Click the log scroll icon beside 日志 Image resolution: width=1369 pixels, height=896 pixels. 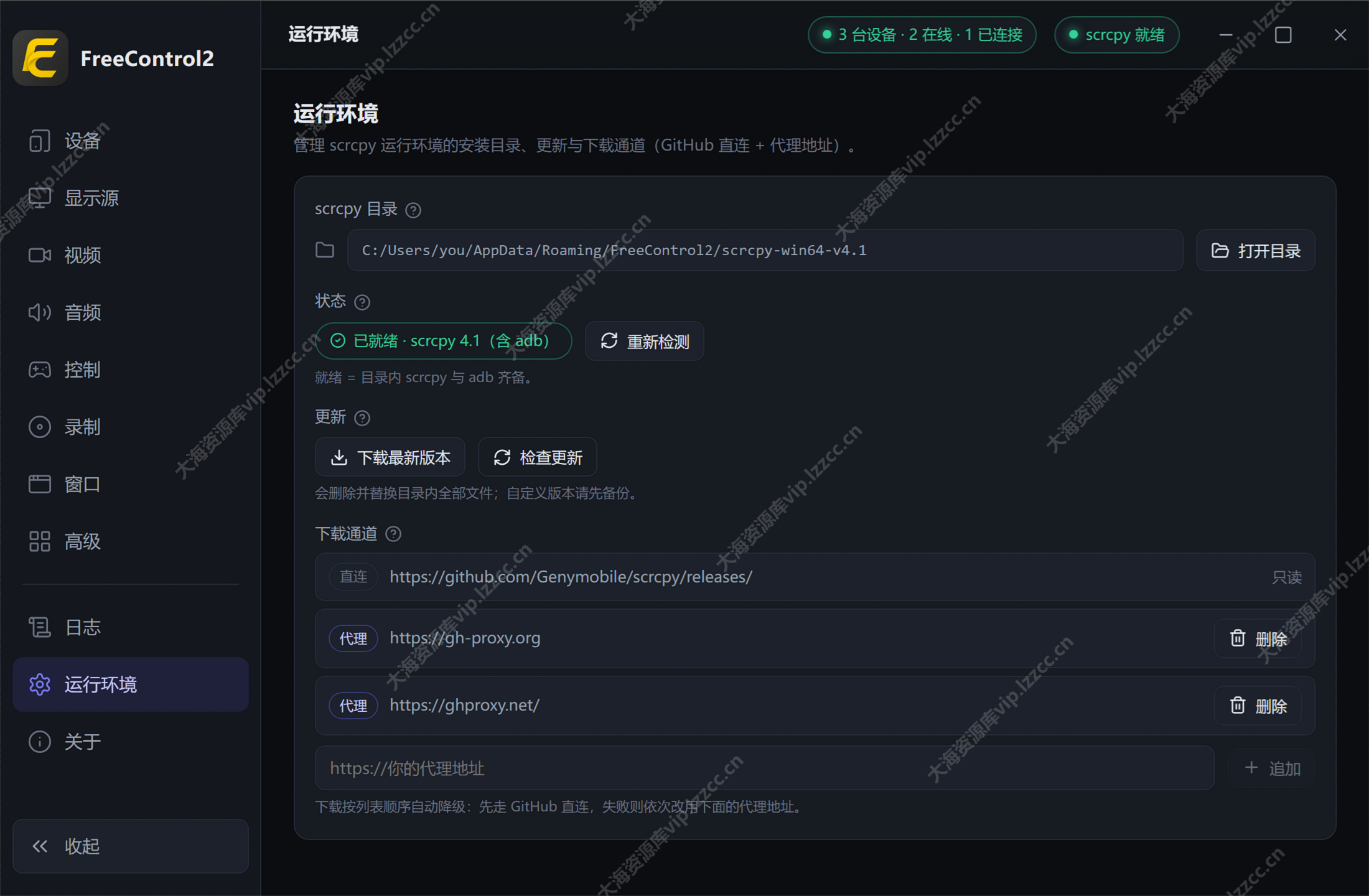click(x=40, y=627)
